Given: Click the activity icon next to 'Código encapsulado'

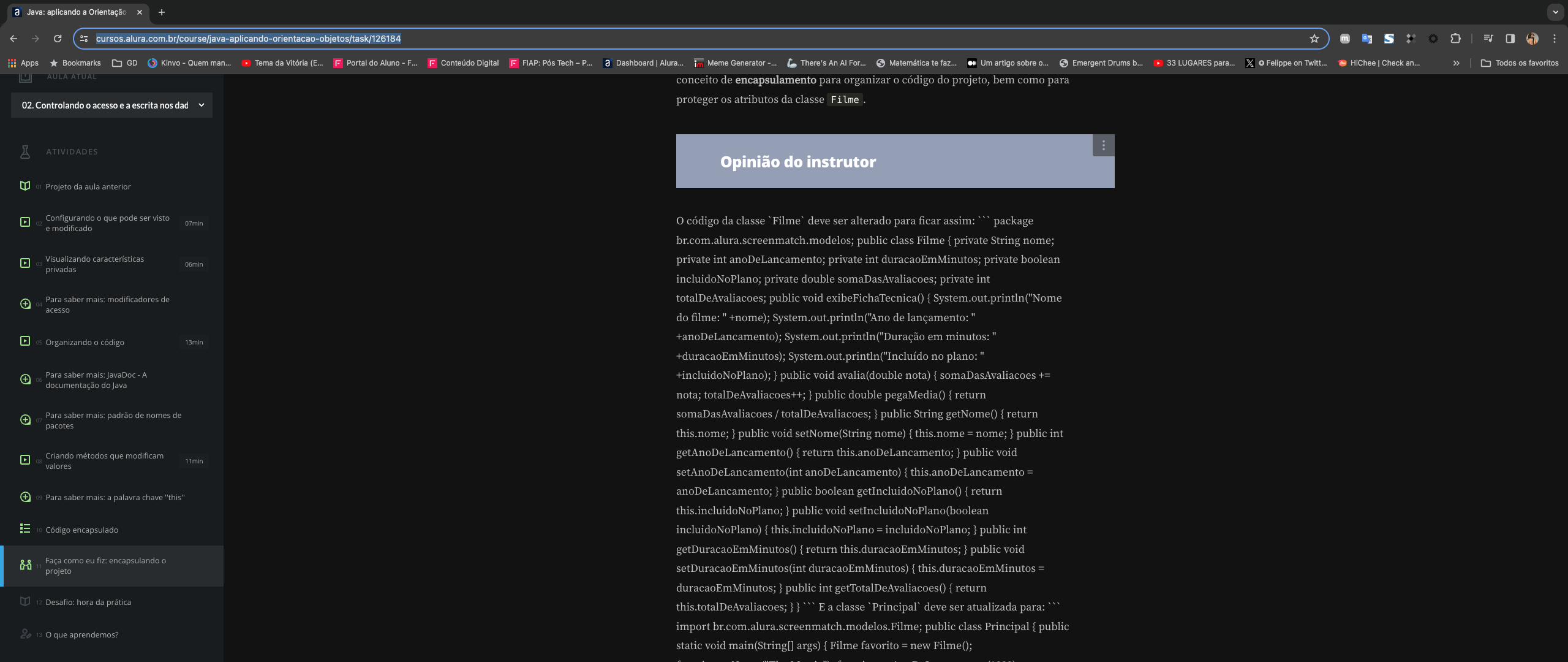Looking at the screenshot, I should tap(25, 529).
